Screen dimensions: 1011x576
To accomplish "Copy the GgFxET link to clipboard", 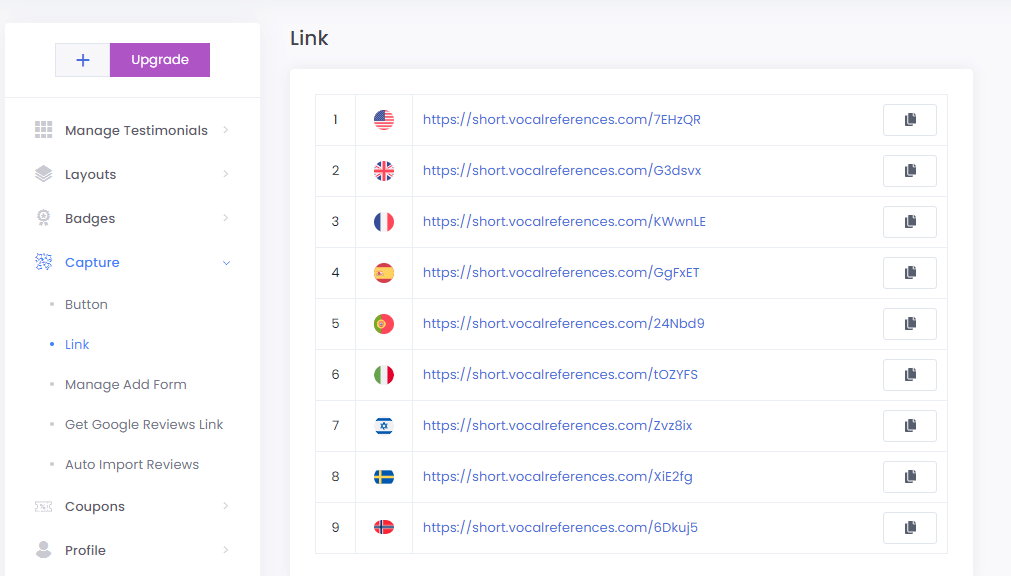I will click(x=910, y=272).
